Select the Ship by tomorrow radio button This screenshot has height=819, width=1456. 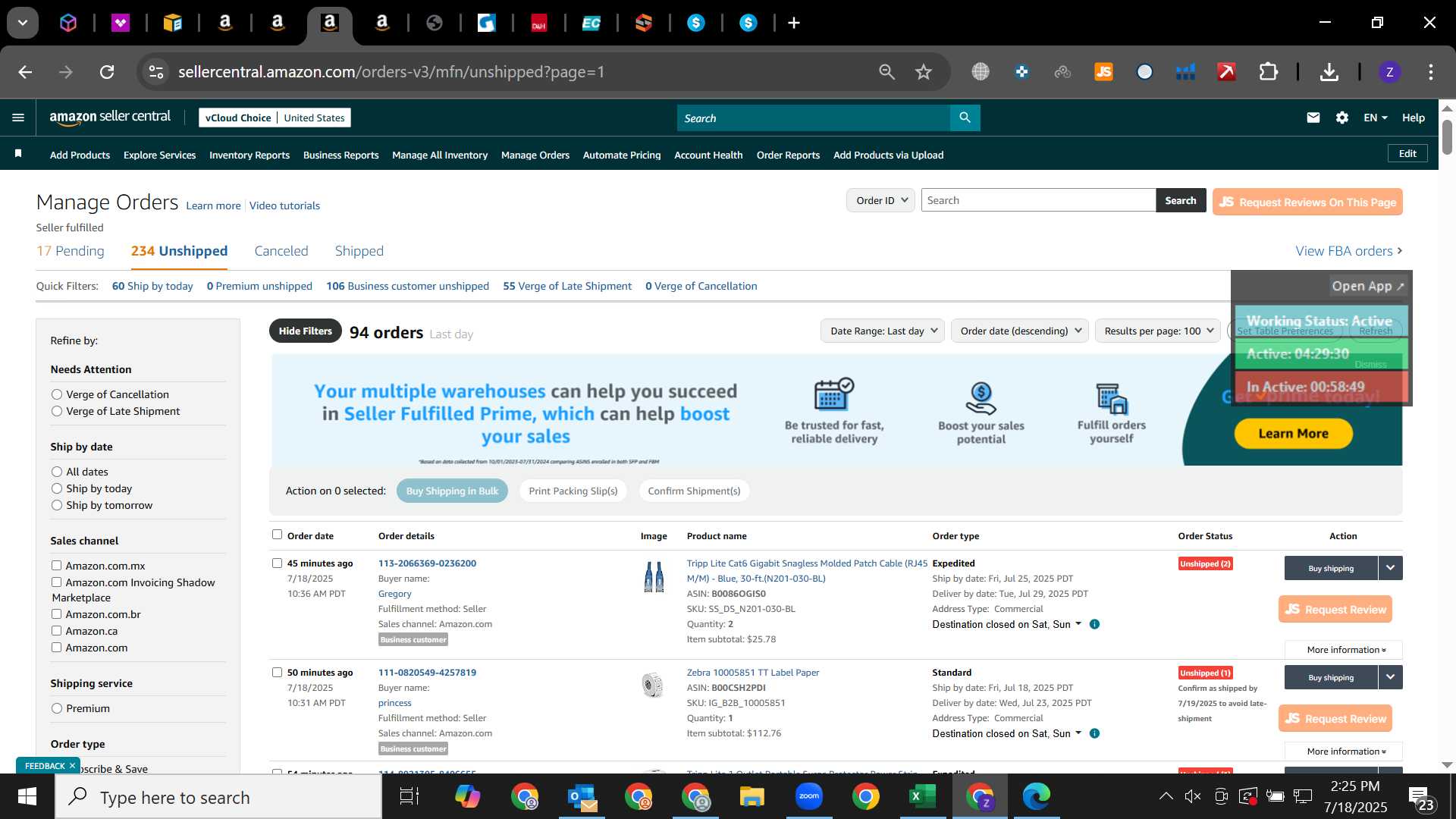point(57,505)
